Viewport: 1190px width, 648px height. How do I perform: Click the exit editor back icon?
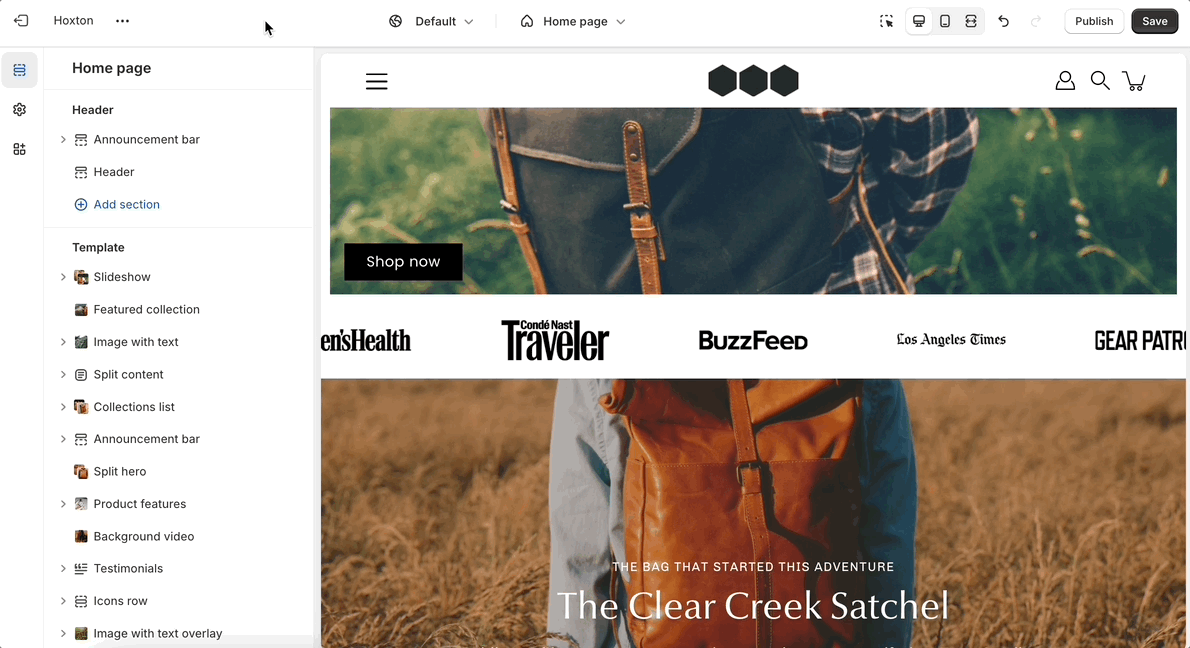click(x=21, y=20)
